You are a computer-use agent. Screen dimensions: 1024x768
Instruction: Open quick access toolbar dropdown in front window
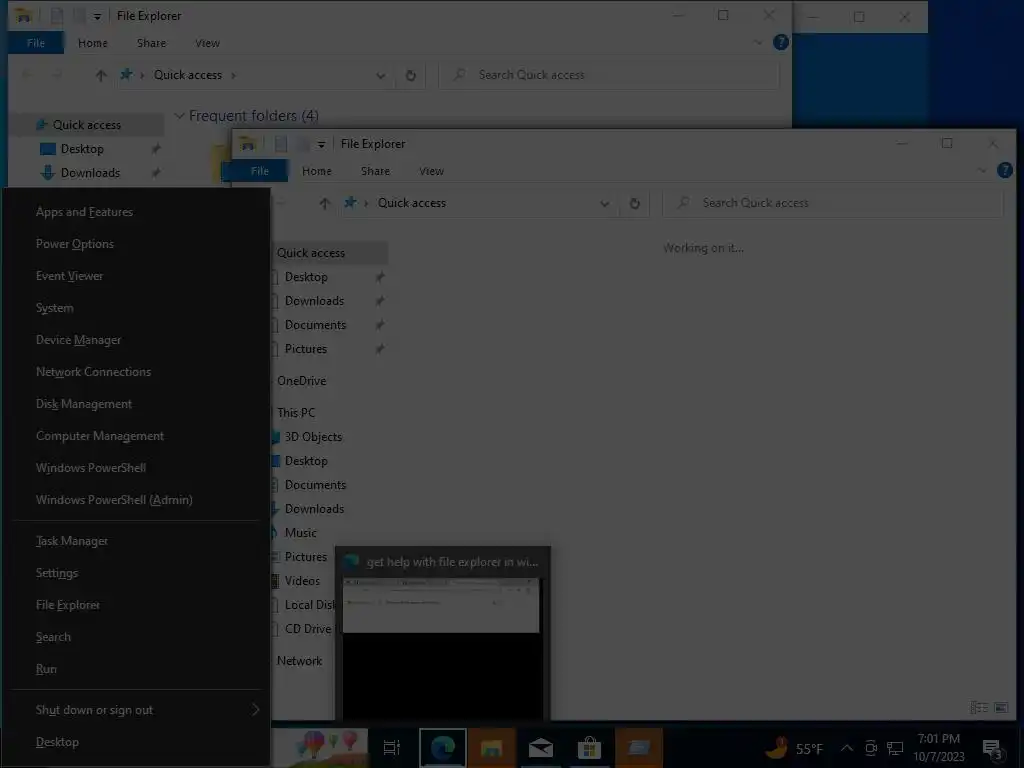321,144
